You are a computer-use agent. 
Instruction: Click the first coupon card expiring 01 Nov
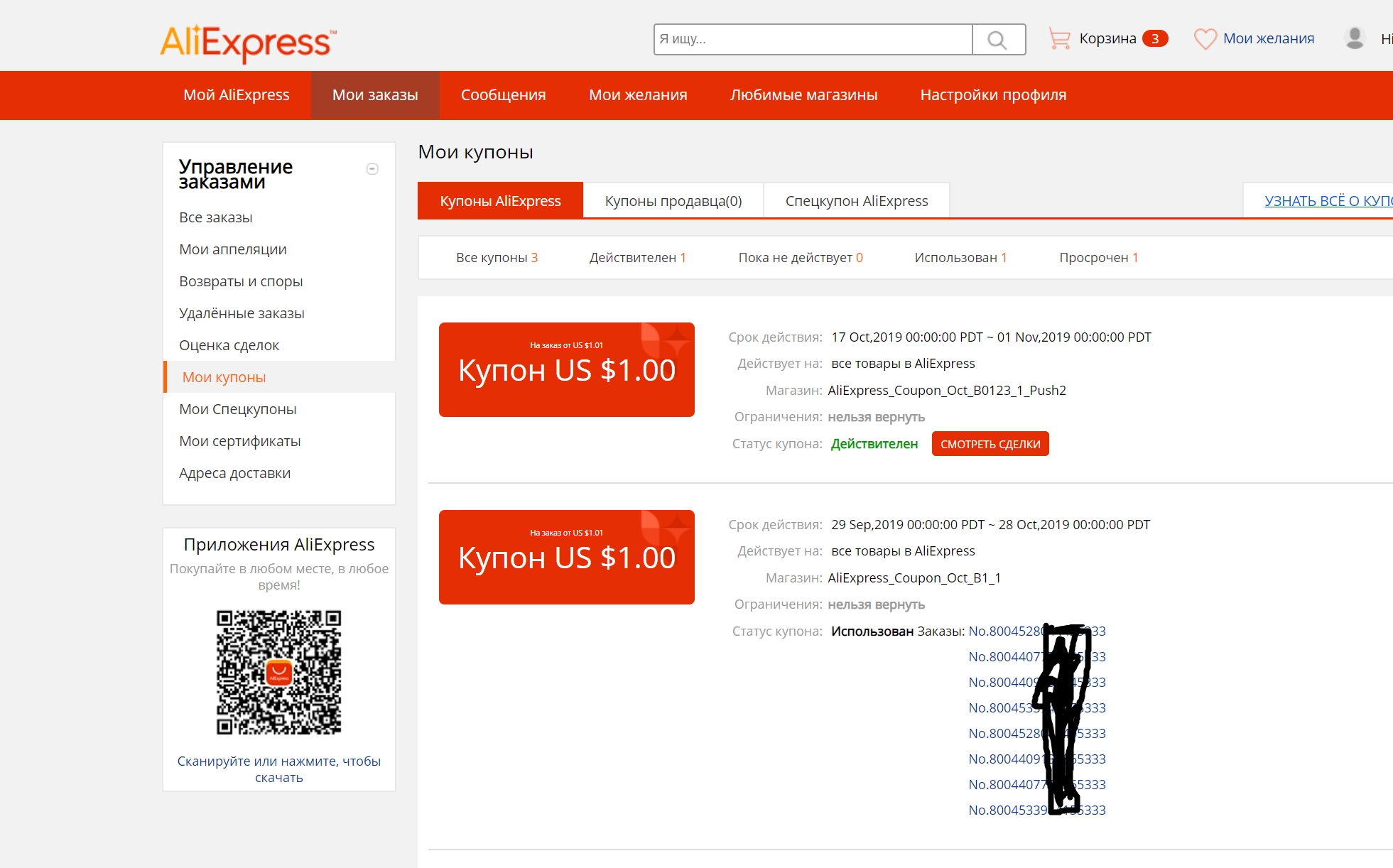pyautogui.click(x=567, y=369)
